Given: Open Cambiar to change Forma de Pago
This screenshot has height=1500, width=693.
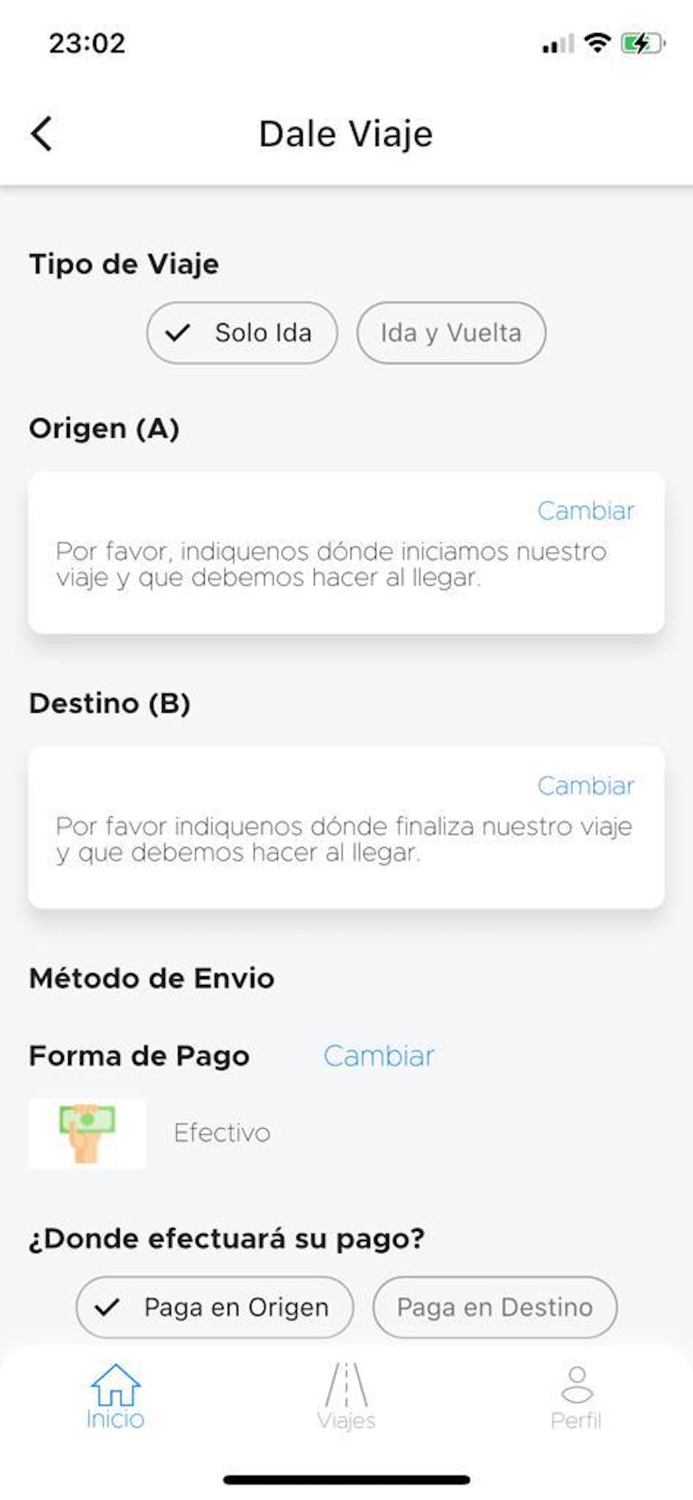Looking at the screenshot, I should [x=378, y=1056].
